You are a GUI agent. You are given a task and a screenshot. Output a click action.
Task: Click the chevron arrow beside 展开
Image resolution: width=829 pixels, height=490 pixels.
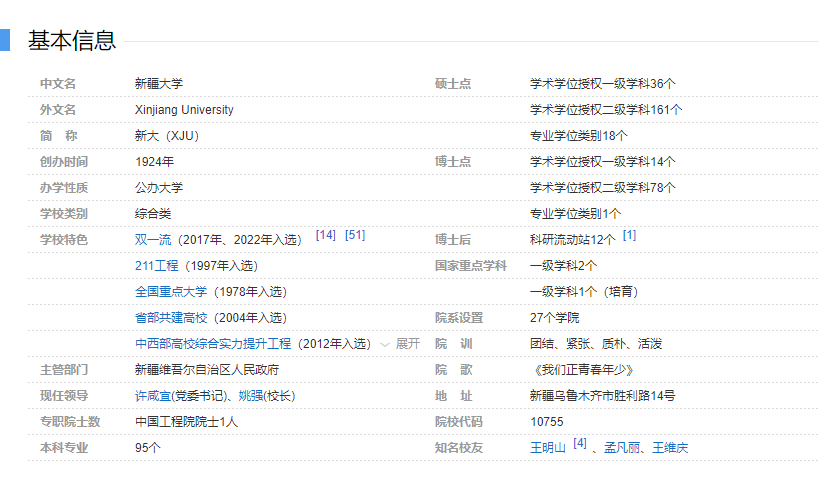click(385, 344)
